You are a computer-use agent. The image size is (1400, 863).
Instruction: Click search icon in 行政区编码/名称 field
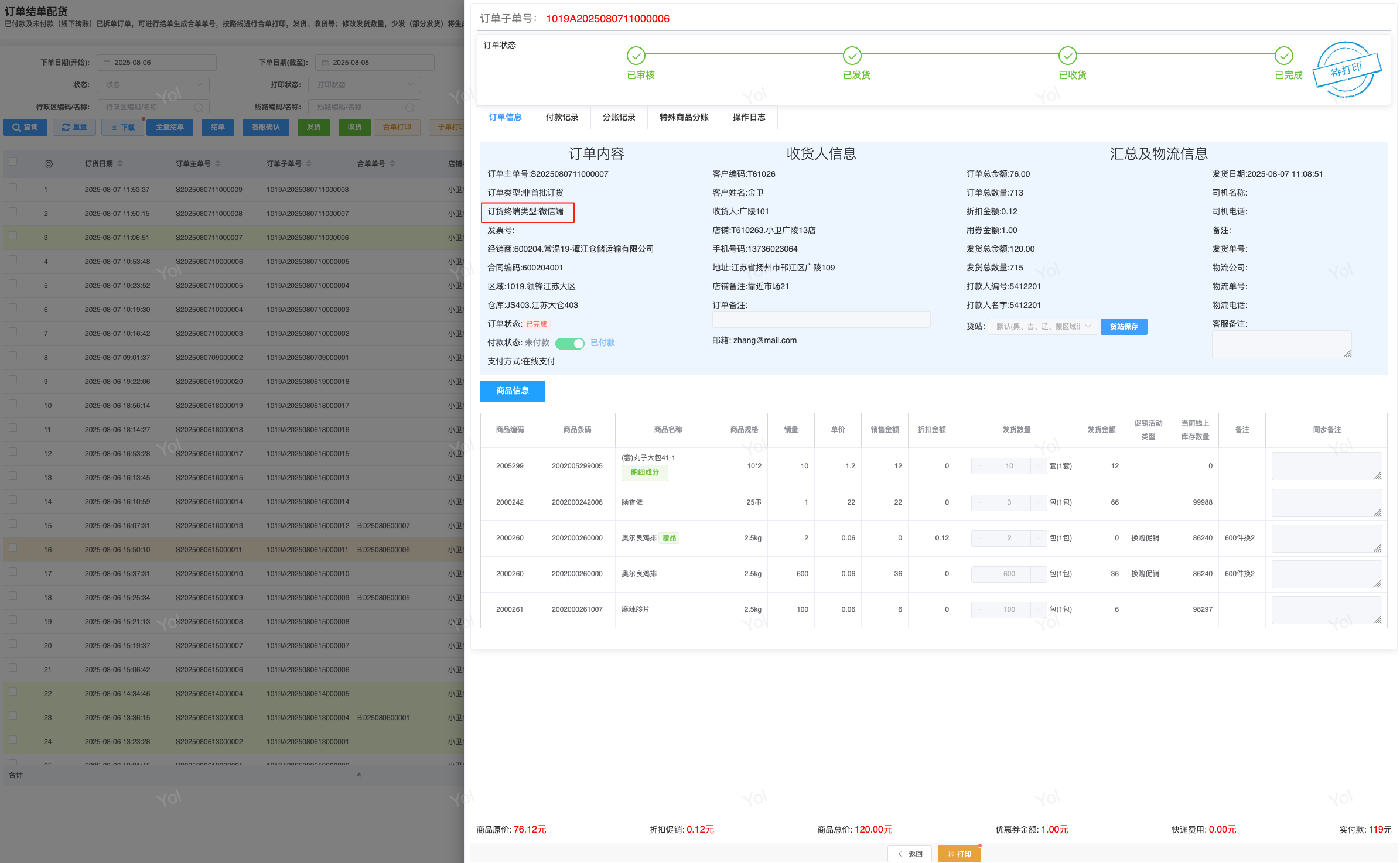[199, 108]
